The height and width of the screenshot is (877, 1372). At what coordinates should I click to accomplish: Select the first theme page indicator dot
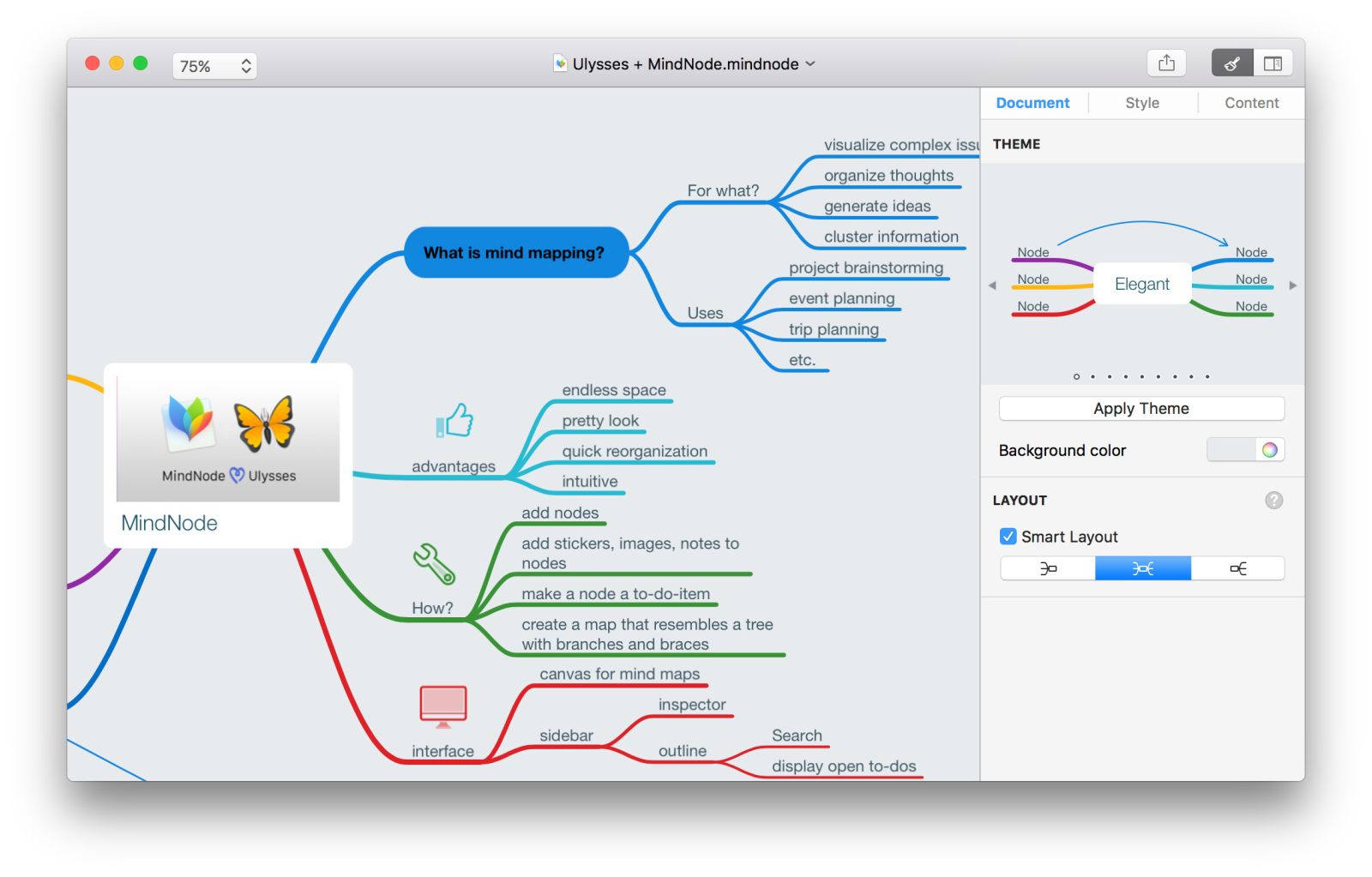point(1077,376)
